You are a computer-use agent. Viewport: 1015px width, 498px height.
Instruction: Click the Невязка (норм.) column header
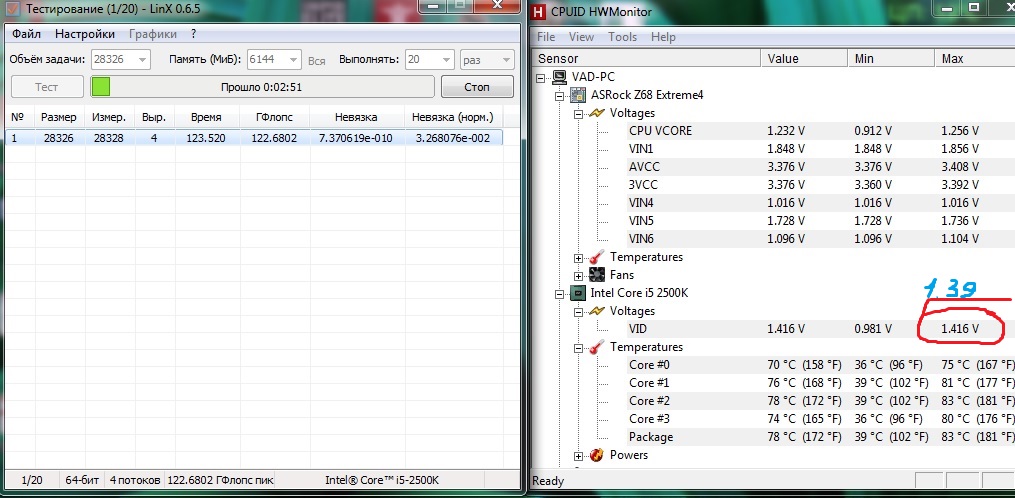click(452, 118)
